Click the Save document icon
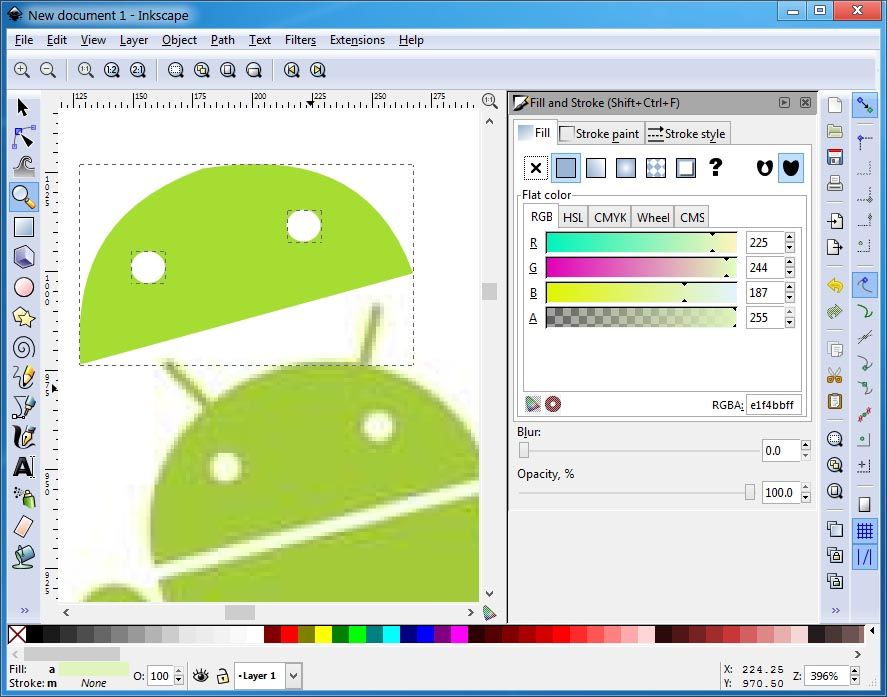 click(x=835, y=157)
